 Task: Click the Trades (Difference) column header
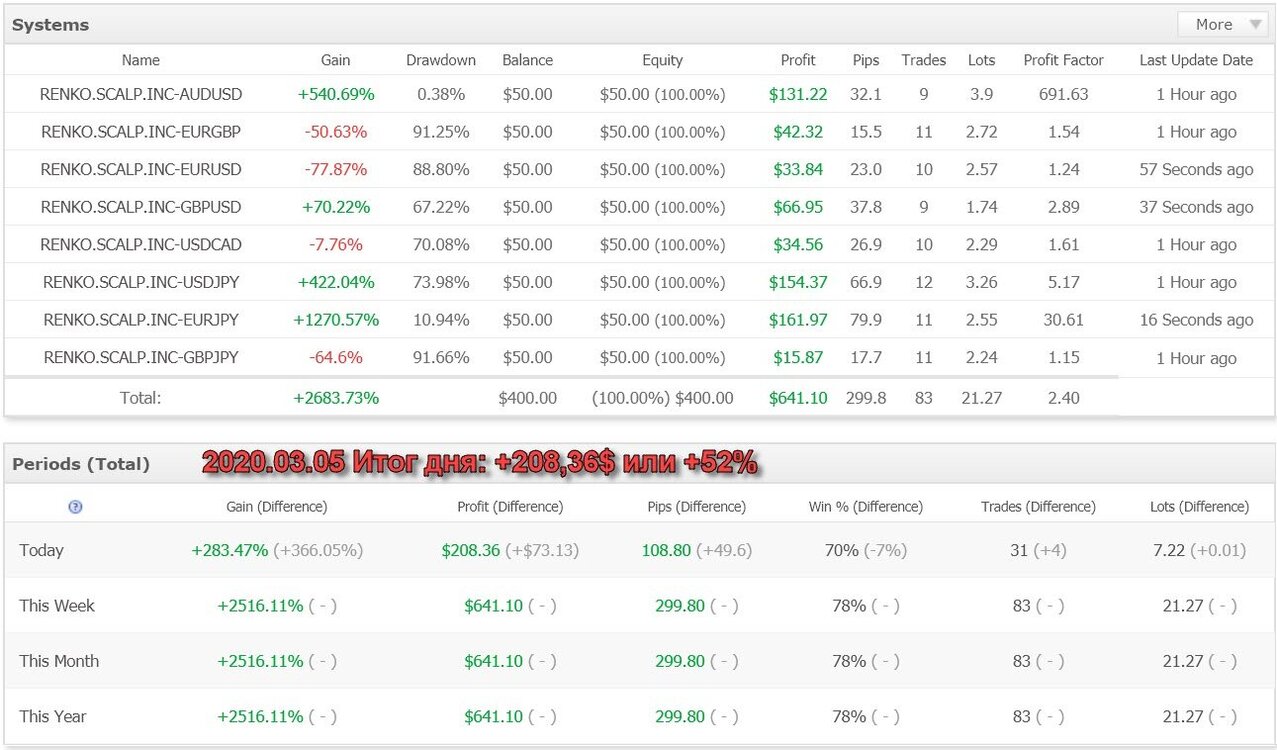(1038, 507)
